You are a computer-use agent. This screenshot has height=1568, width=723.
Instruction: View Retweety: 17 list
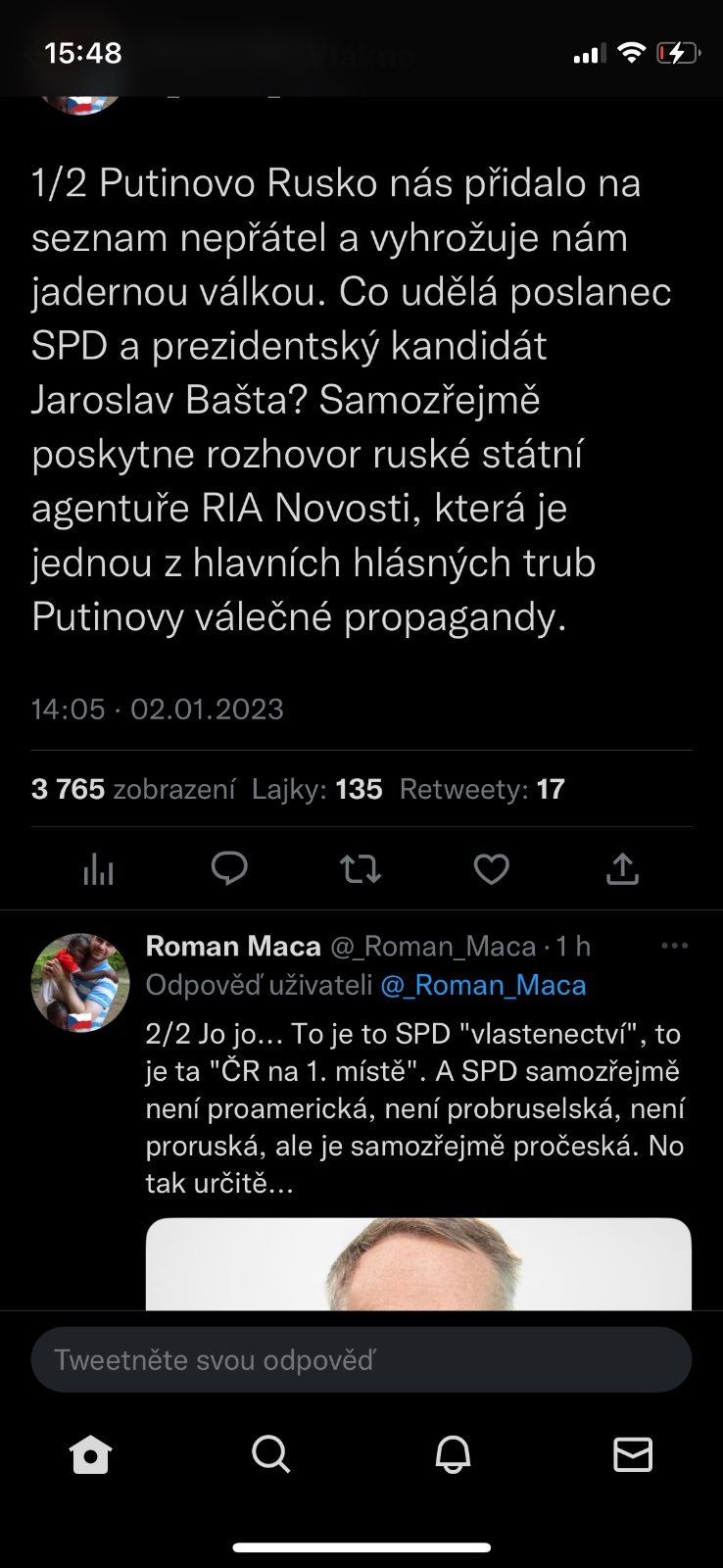[482, 789]
